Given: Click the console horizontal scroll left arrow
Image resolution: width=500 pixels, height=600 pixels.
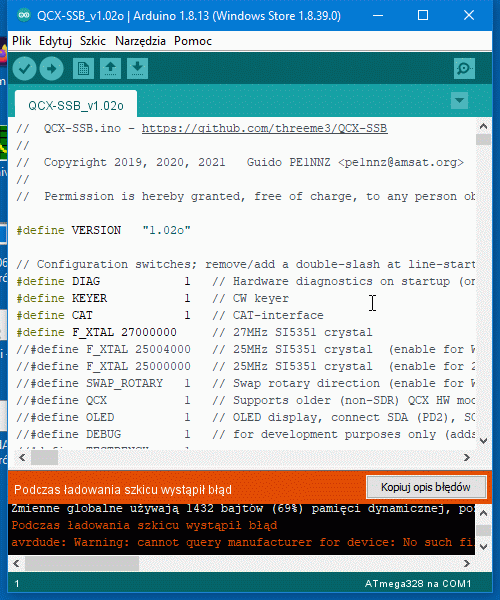Looking at the screenshot, I should click(x=16, y=564).
